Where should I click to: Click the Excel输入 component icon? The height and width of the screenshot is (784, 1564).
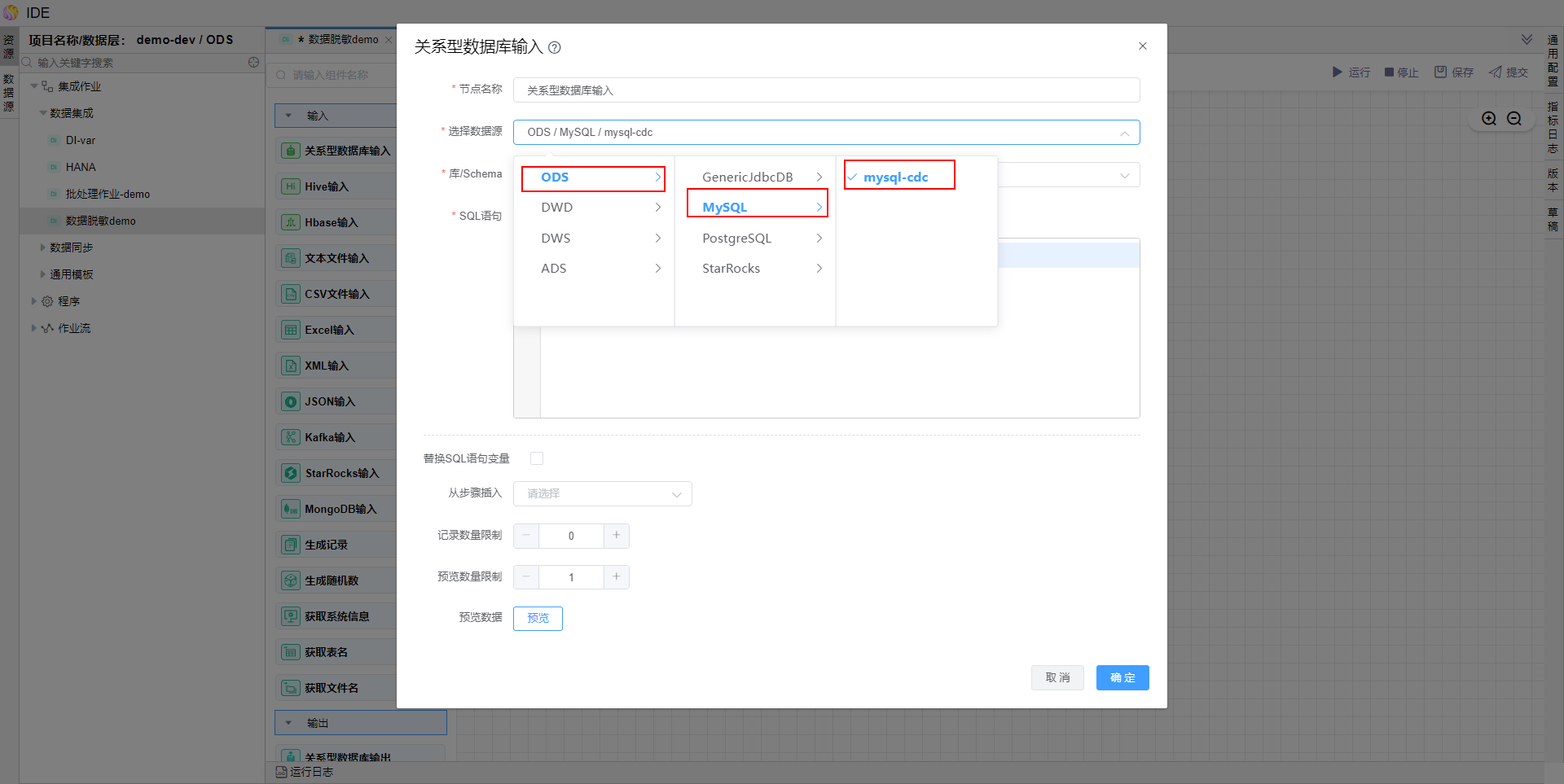(291, 330)
